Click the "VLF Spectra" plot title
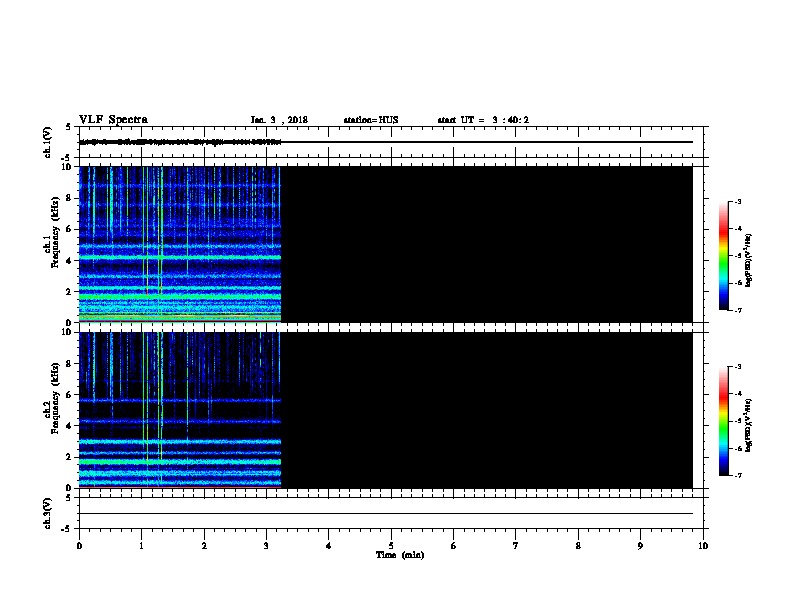Image resolution: width=792 pixels, height=612 pixels. coord(113,120)
